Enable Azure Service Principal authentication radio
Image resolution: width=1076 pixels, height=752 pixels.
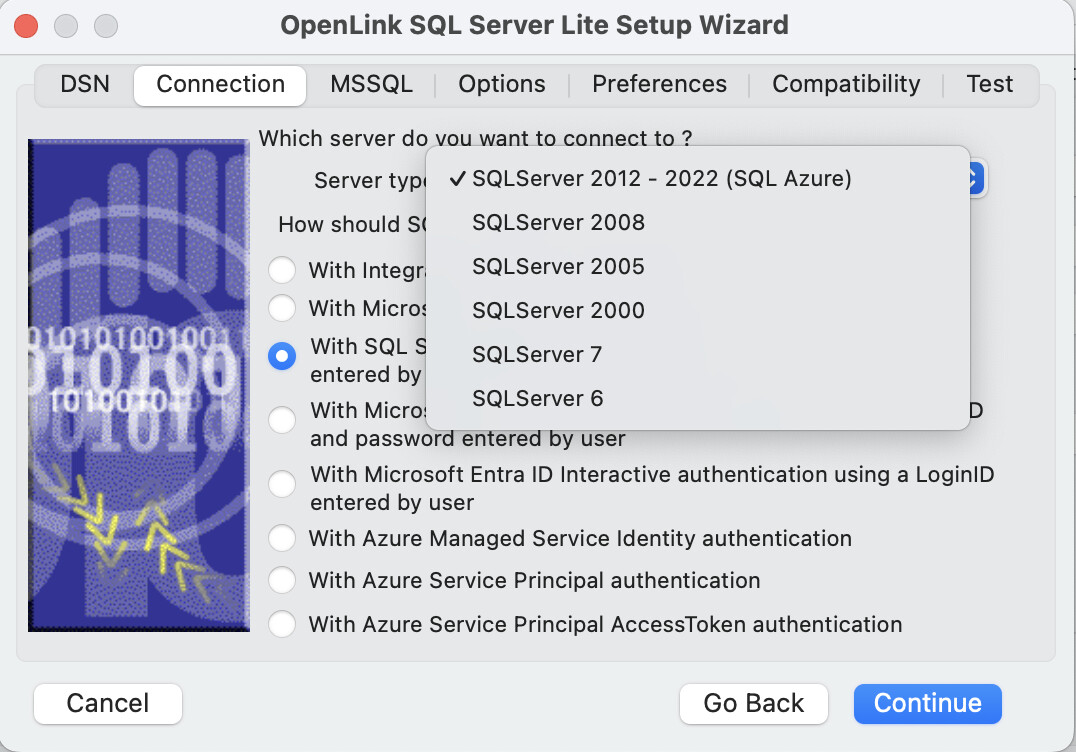pyautogui.click(x=283, y=581)
